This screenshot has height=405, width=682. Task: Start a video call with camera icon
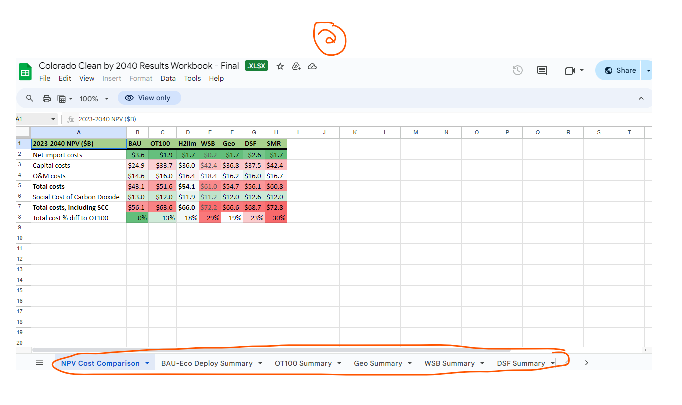pos(570,70)
